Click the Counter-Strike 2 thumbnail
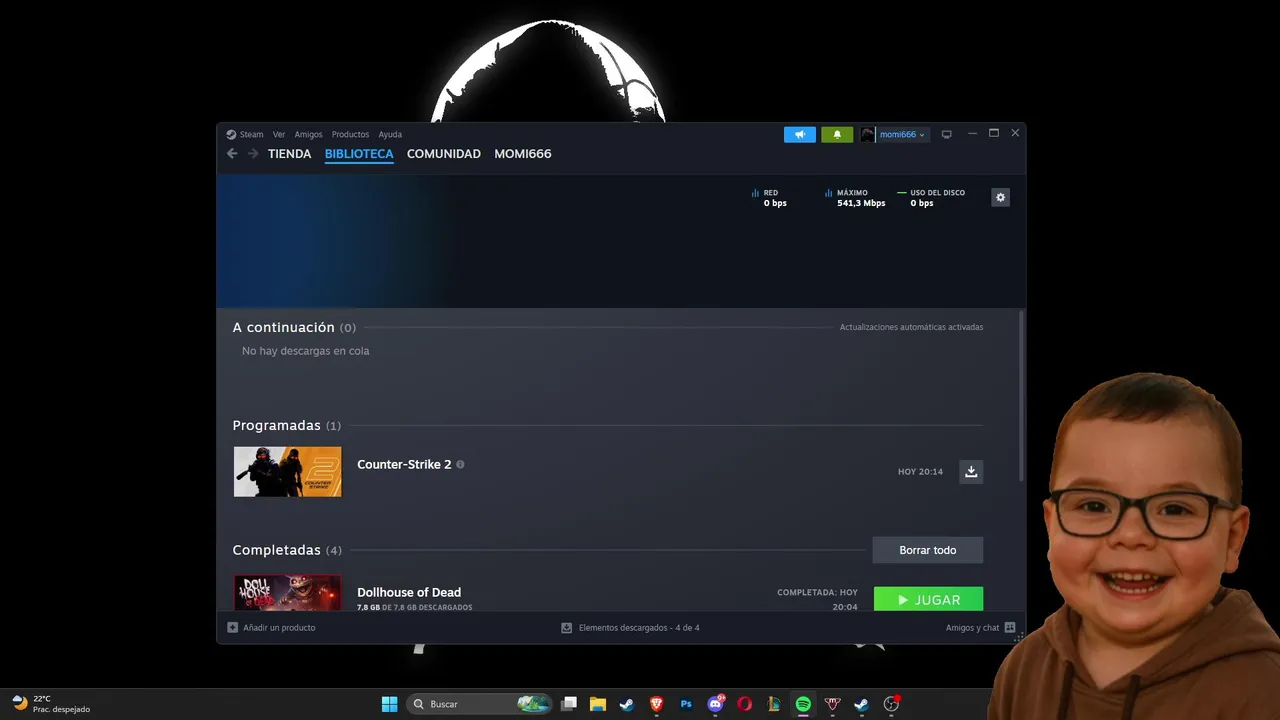This screenshot has height=720, width=1280. click(x=287, y=471)
